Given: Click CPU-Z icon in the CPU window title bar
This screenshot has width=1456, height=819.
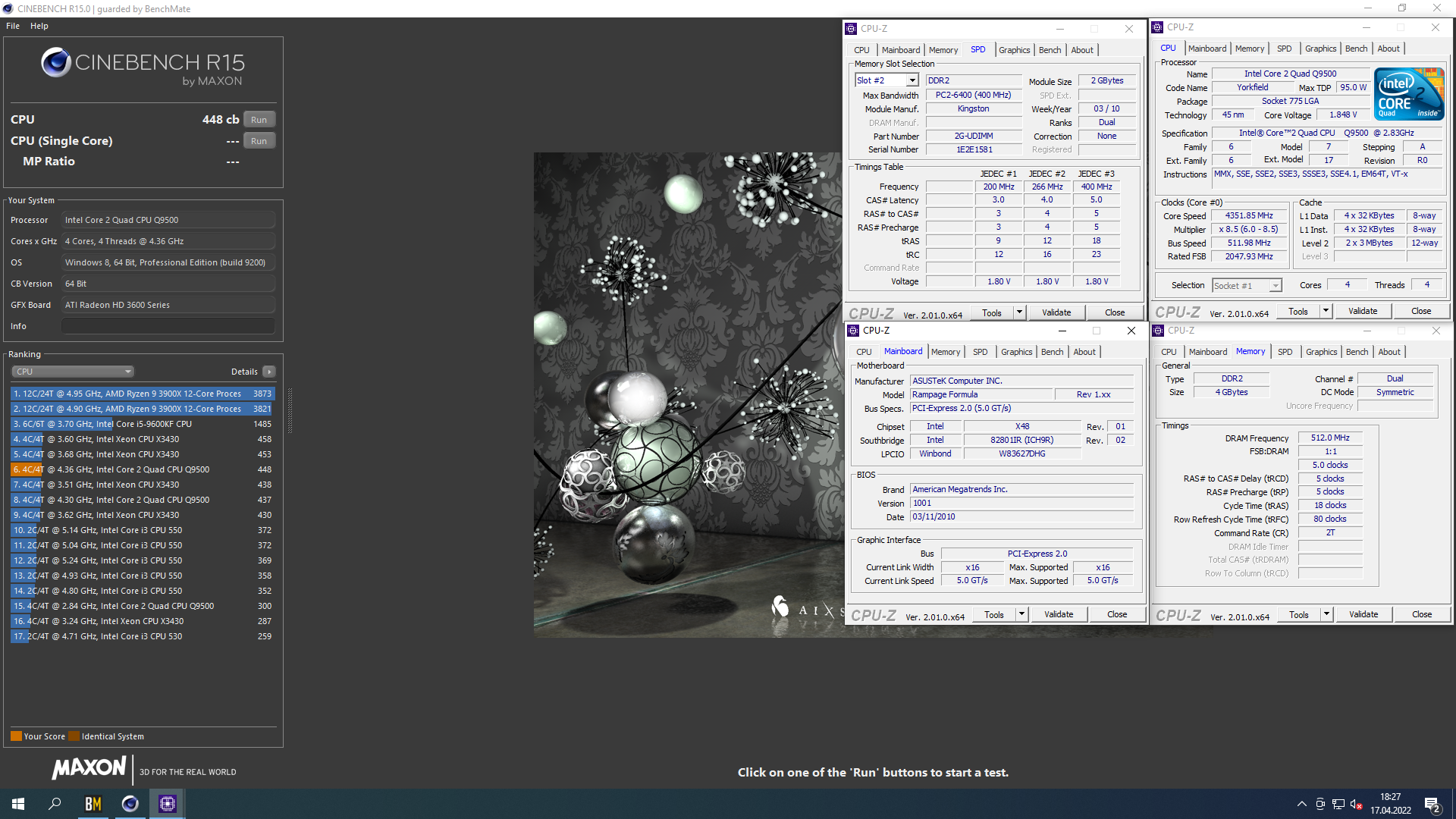Looking at the screenshot, I should point(1157,27).
